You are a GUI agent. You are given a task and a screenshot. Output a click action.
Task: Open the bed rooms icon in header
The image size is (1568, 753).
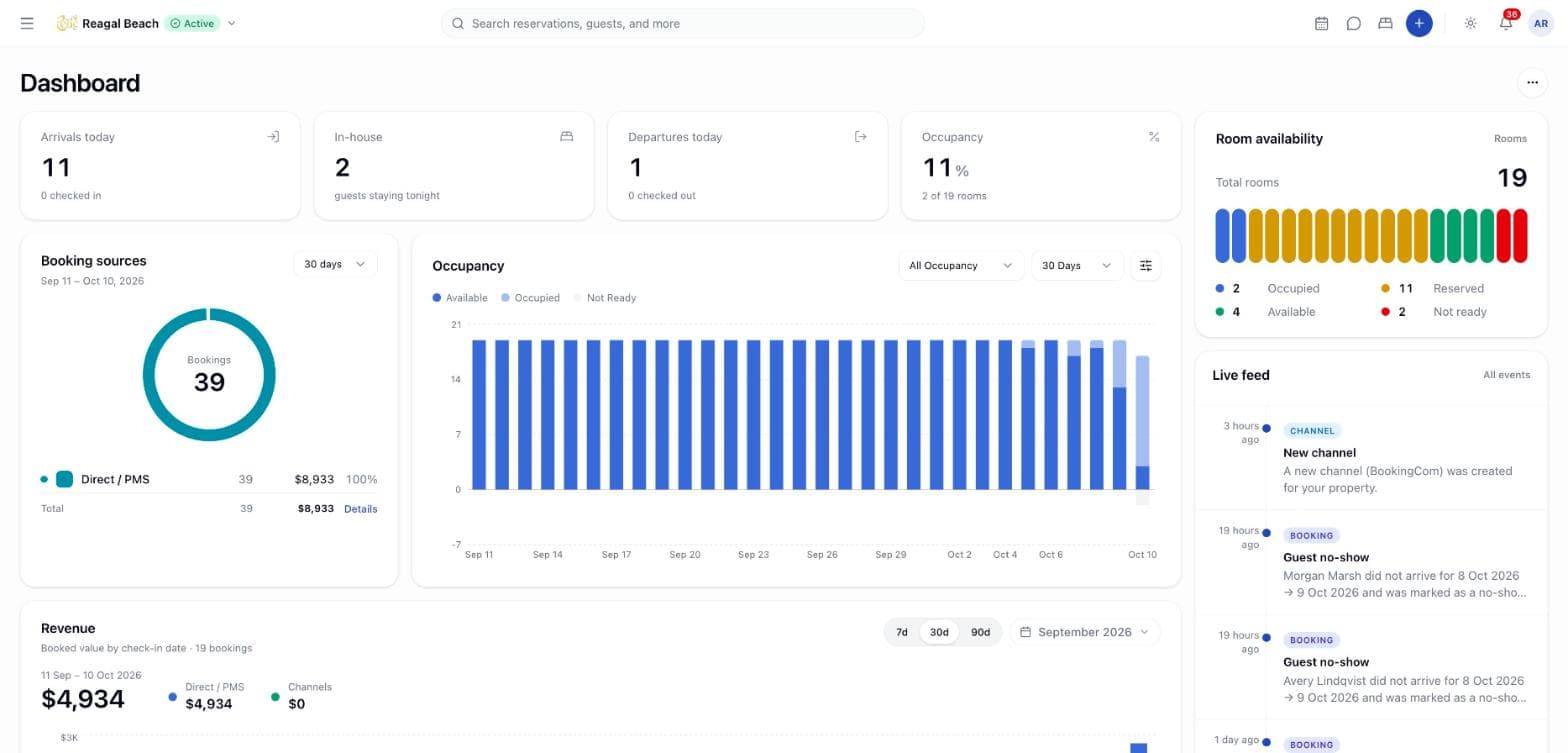coord(1385,23)
